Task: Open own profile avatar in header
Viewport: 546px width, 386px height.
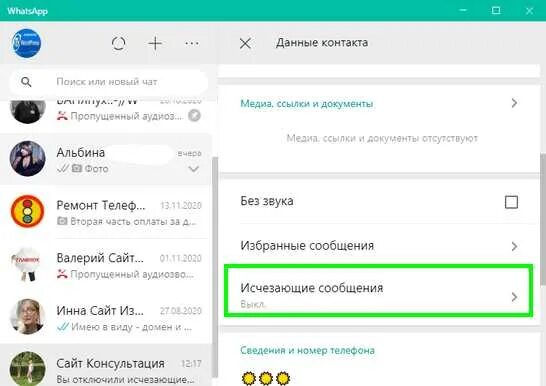Action: coord(26,43)
